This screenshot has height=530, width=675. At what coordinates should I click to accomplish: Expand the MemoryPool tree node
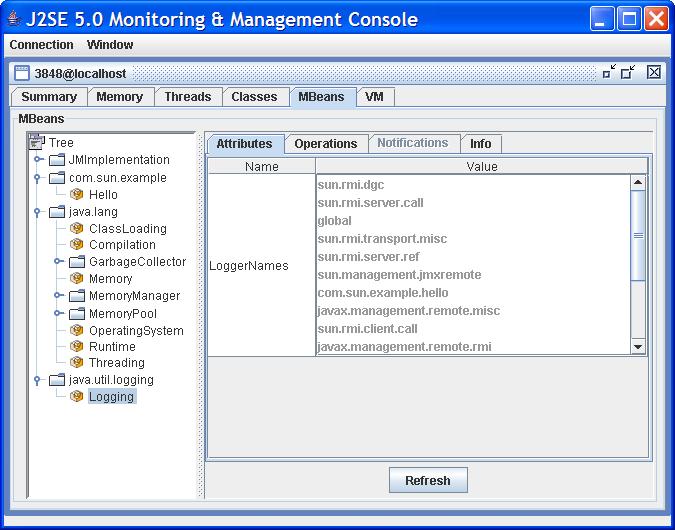coord(58,314)
